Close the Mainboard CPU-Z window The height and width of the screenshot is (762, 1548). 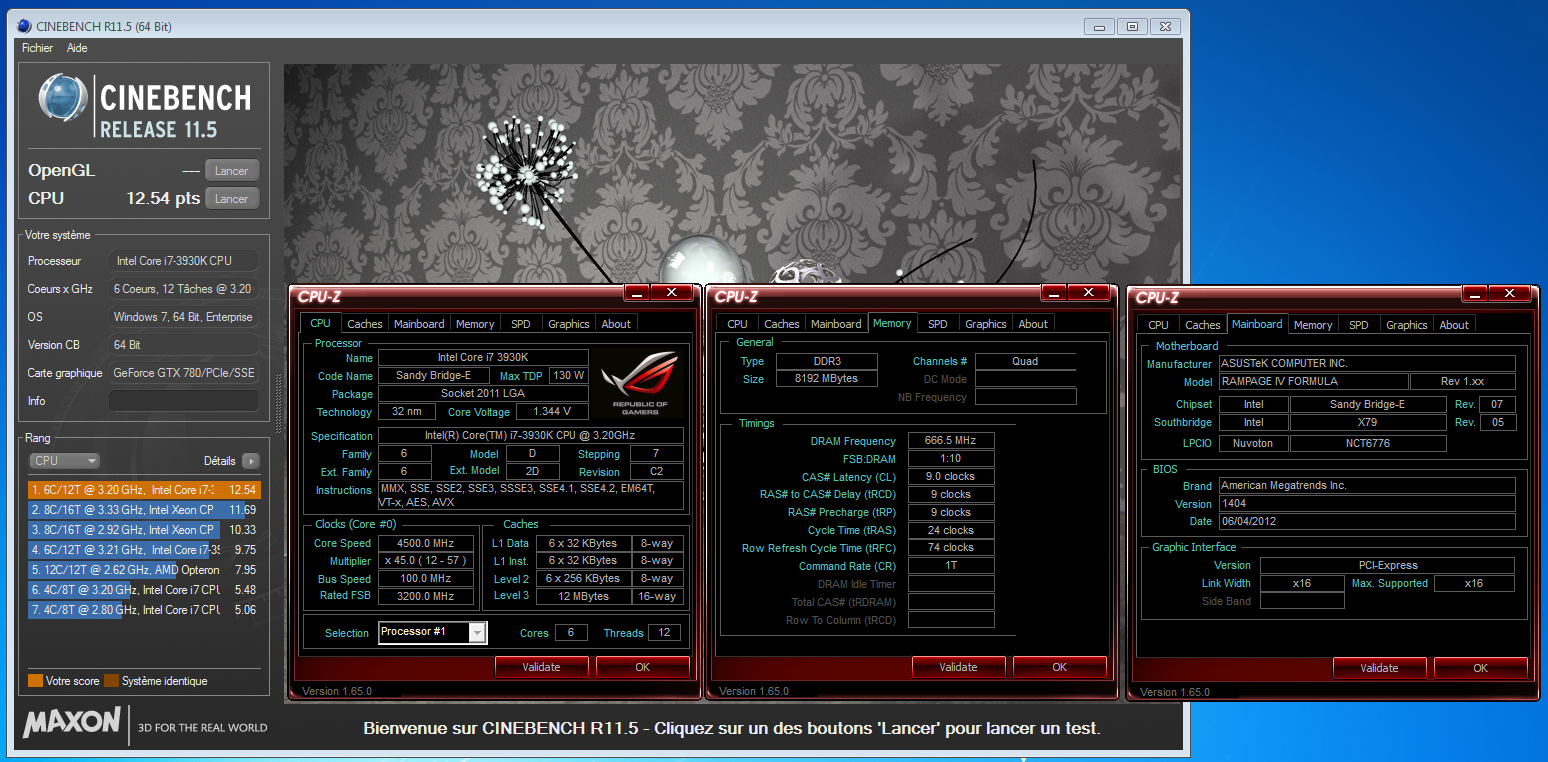pyautogui.click(x=1510, y=294)
